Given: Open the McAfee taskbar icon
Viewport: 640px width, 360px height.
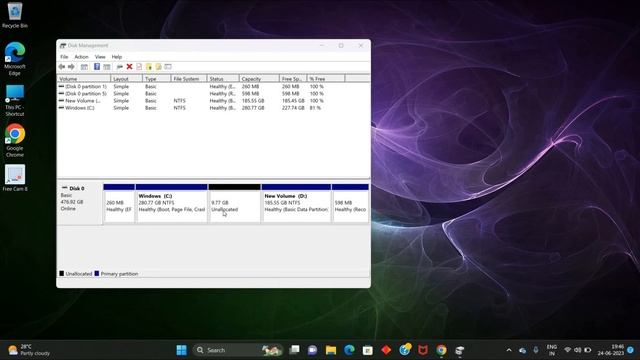Looking at the screenshot, I should click(x=423, y=350).
